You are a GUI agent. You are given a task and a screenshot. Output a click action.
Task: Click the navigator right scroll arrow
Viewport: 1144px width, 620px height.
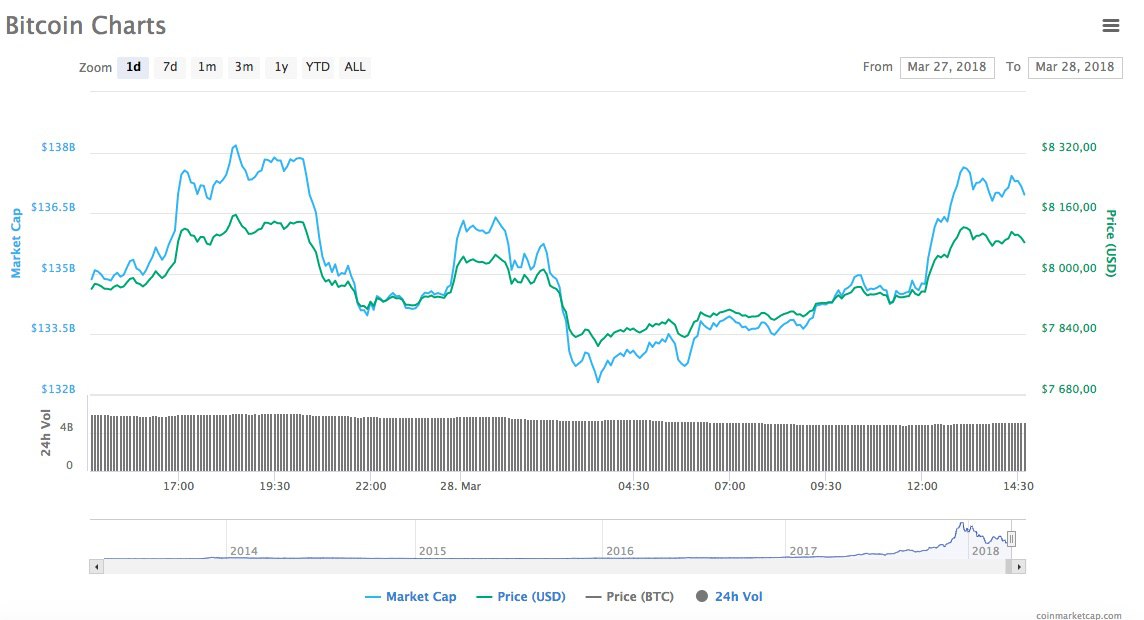coord(1019,566)
